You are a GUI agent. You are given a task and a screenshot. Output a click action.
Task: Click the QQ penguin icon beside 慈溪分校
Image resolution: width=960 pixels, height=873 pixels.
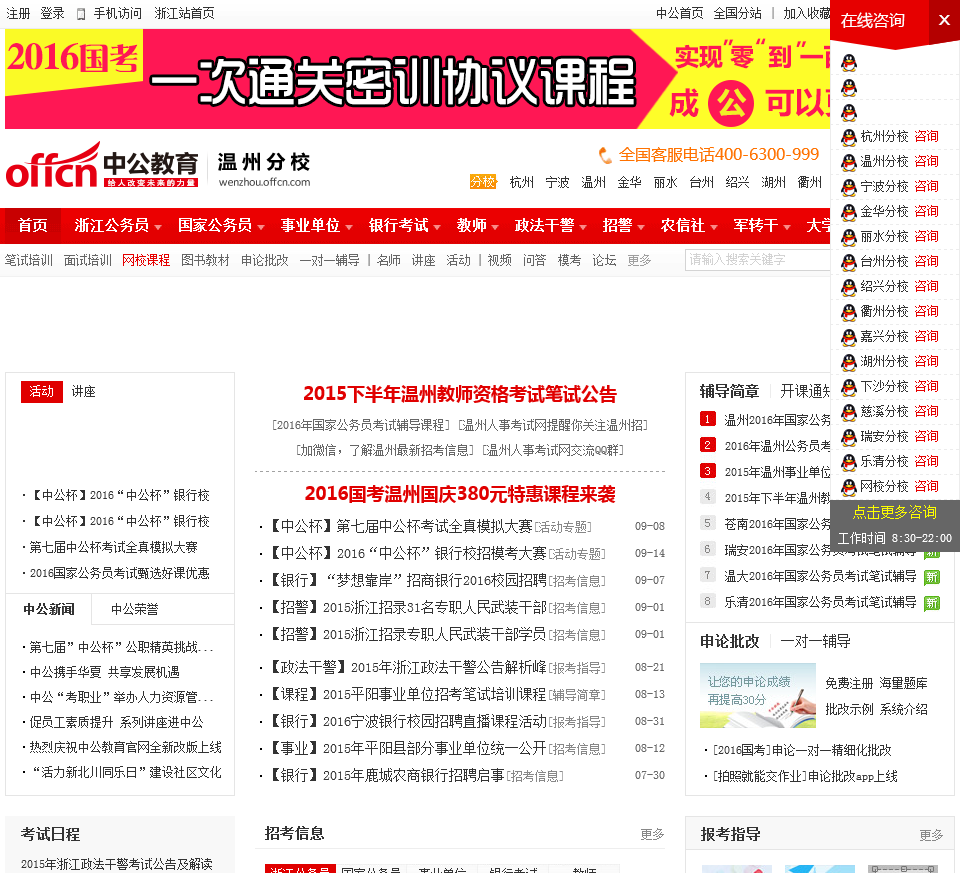[x=849, y=412]
